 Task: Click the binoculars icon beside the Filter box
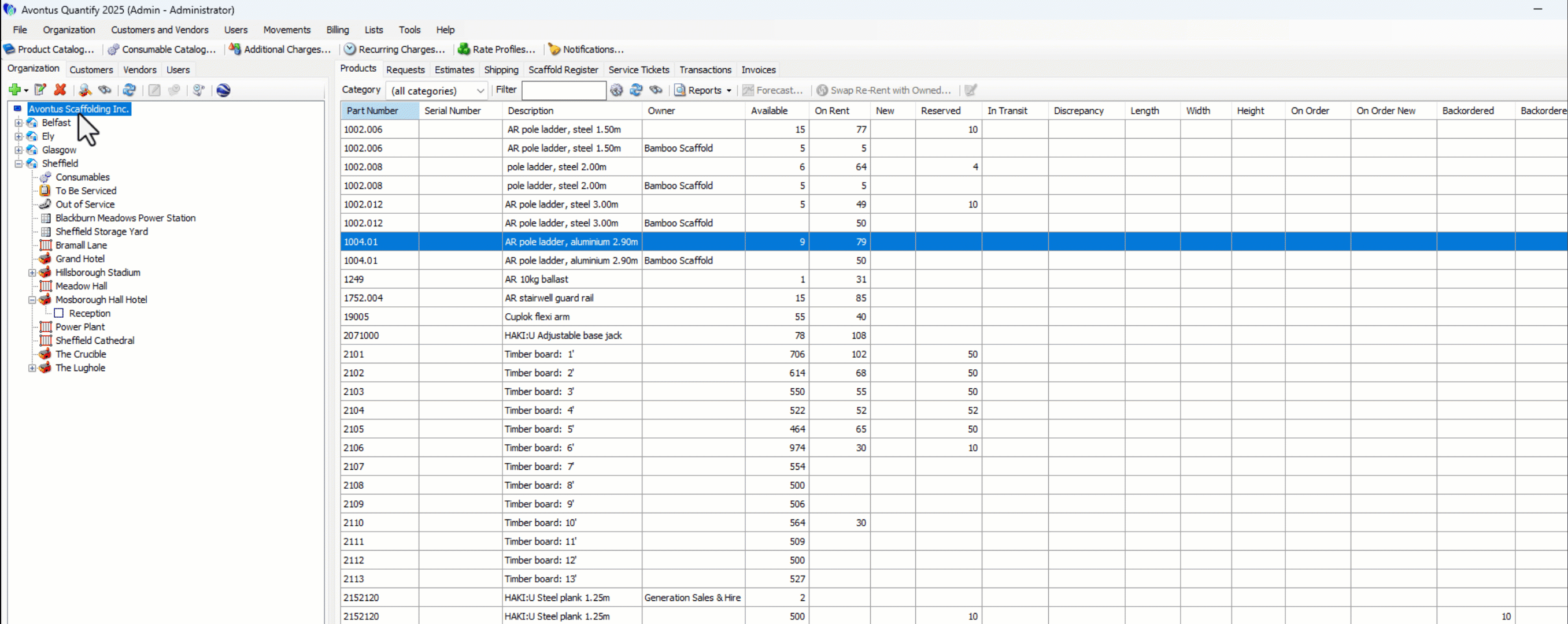pos(656,90)
